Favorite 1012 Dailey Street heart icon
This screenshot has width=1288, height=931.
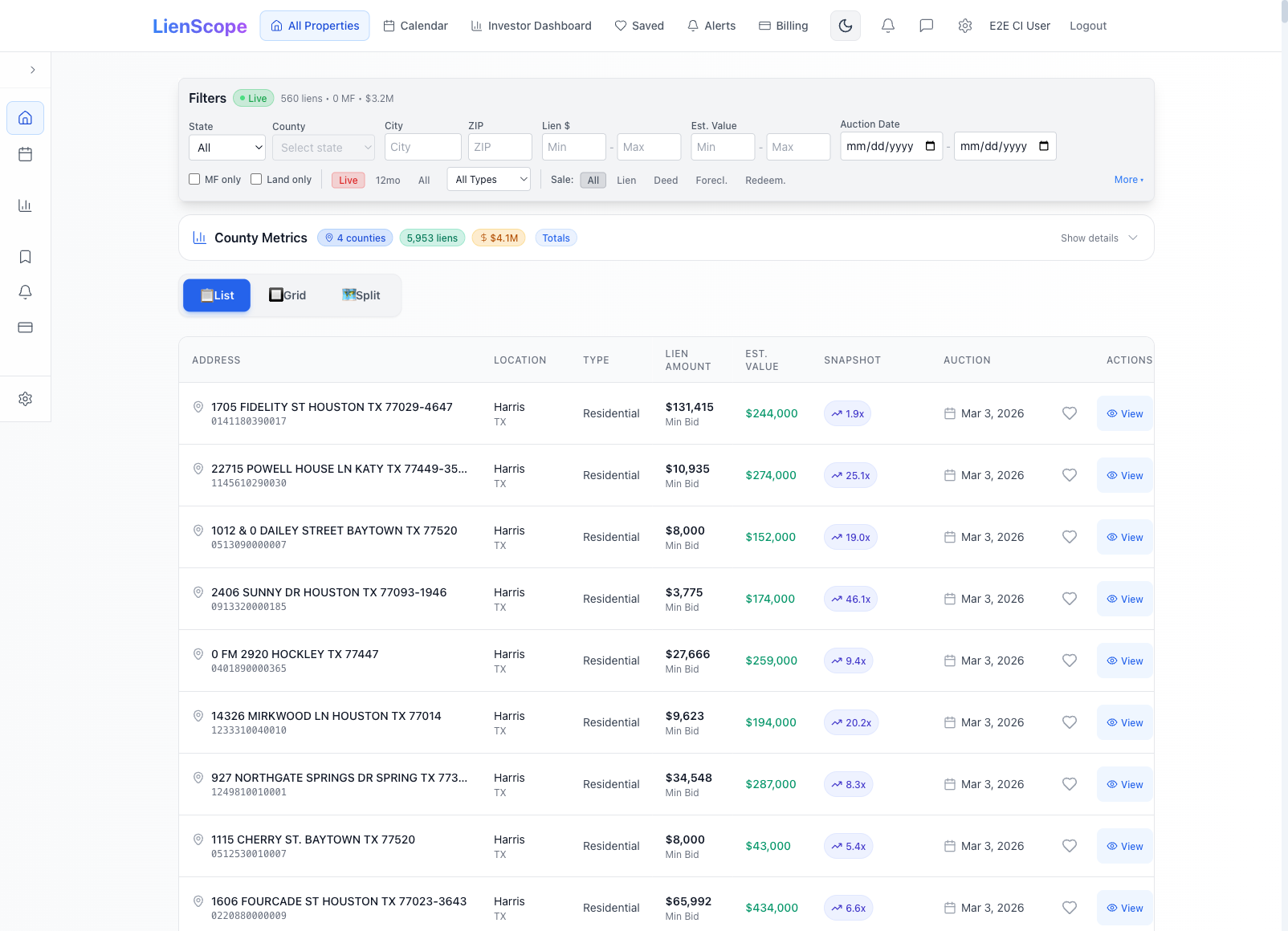pos(1070,537)
